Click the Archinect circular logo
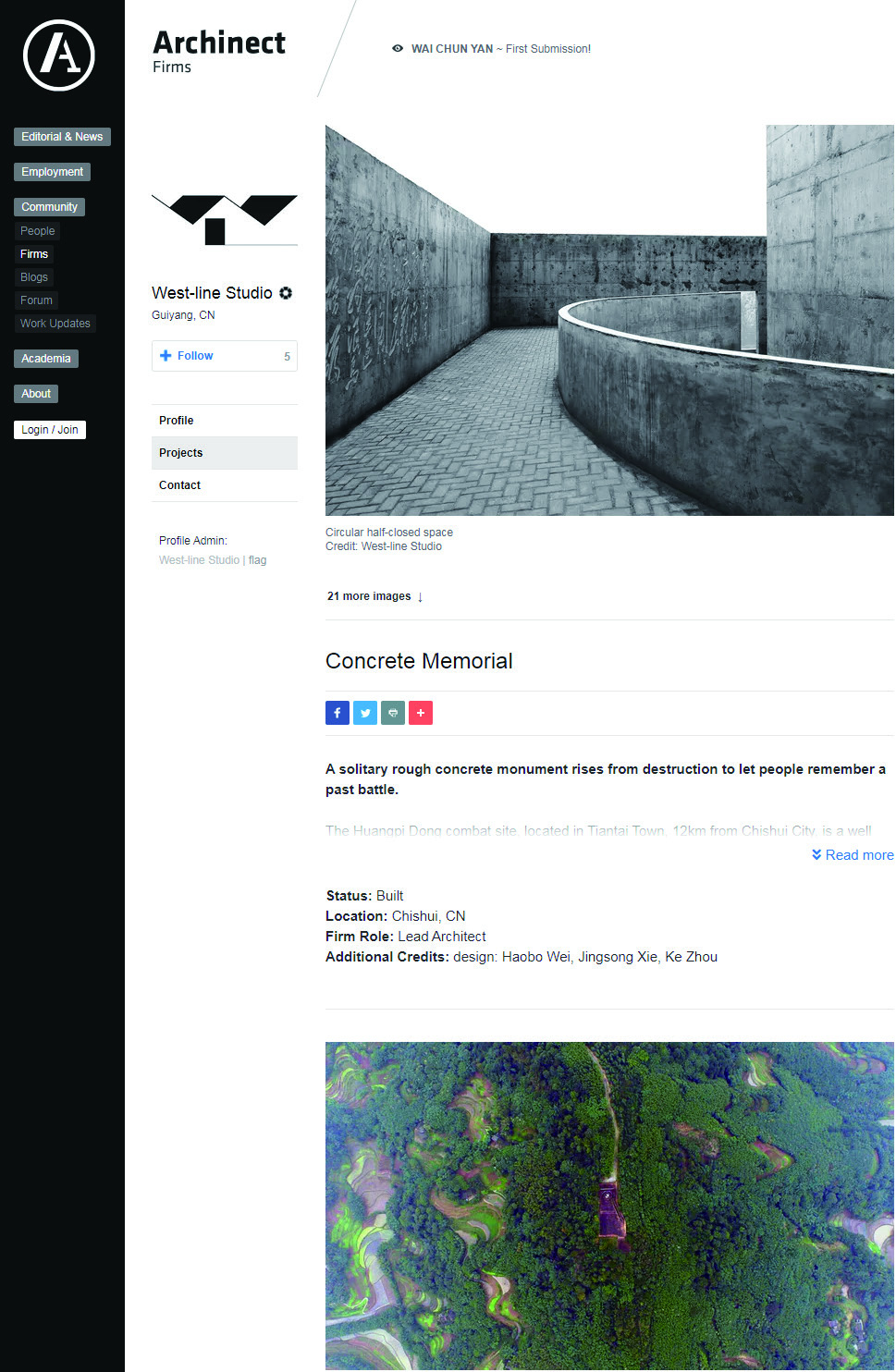 [x=59, y=55]
